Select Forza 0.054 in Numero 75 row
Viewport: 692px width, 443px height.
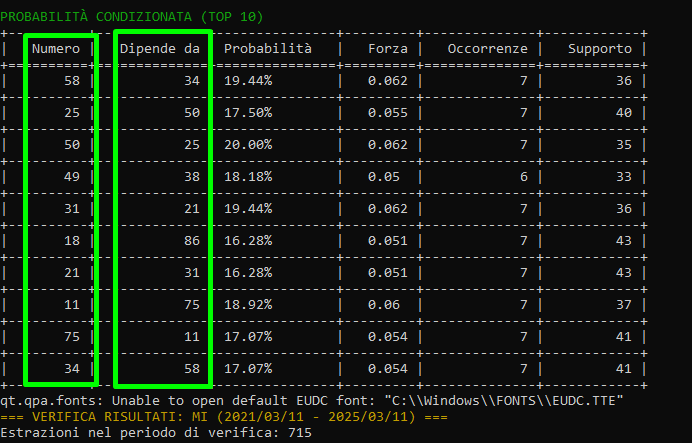(388, 337)
